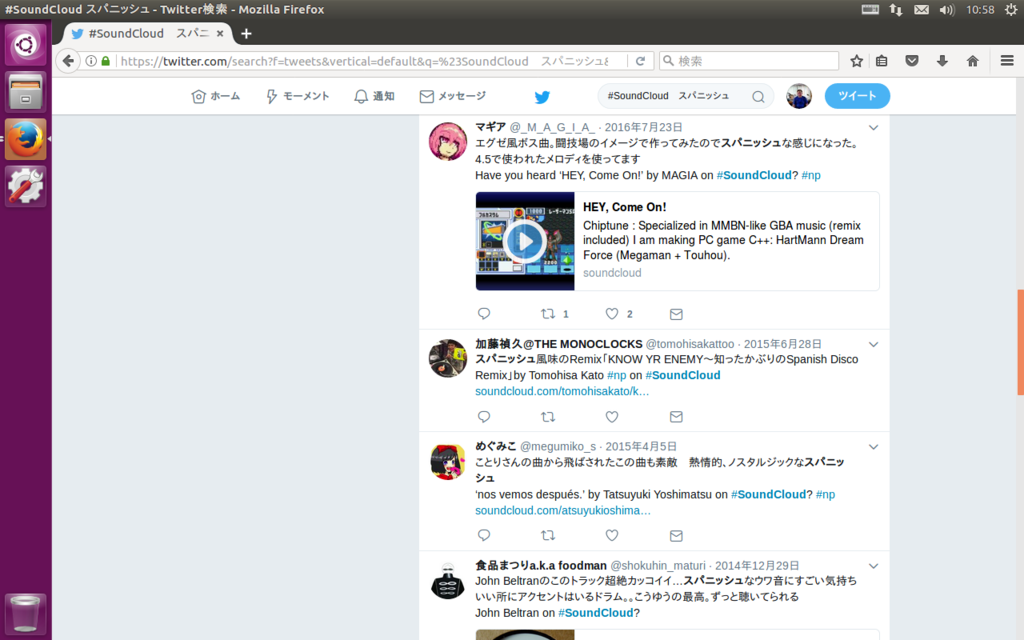The image size is (1024, 640).
Task: Share めぐみこ tweet by message icon
Action: point(676,536)
